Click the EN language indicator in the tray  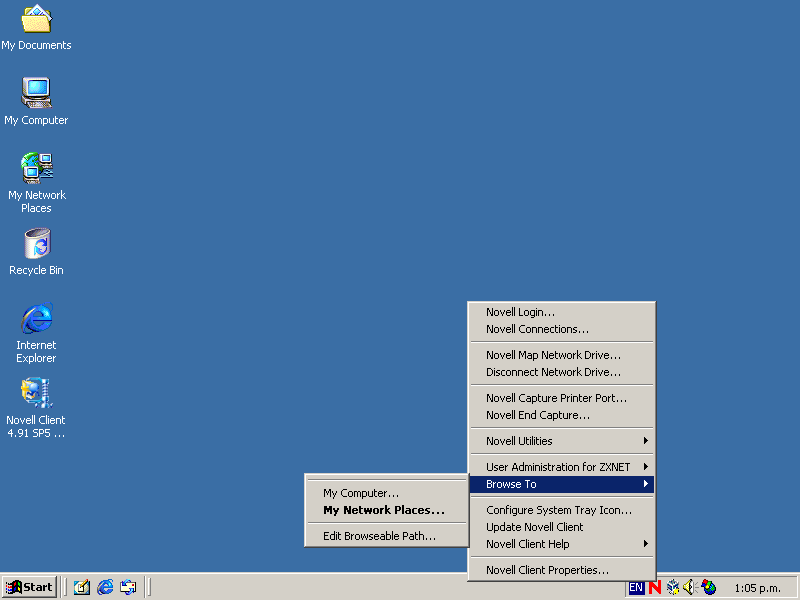pos(636,587)
